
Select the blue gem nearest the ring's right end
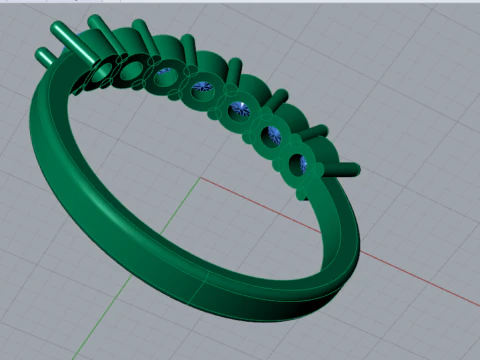[x=303, y=164]
